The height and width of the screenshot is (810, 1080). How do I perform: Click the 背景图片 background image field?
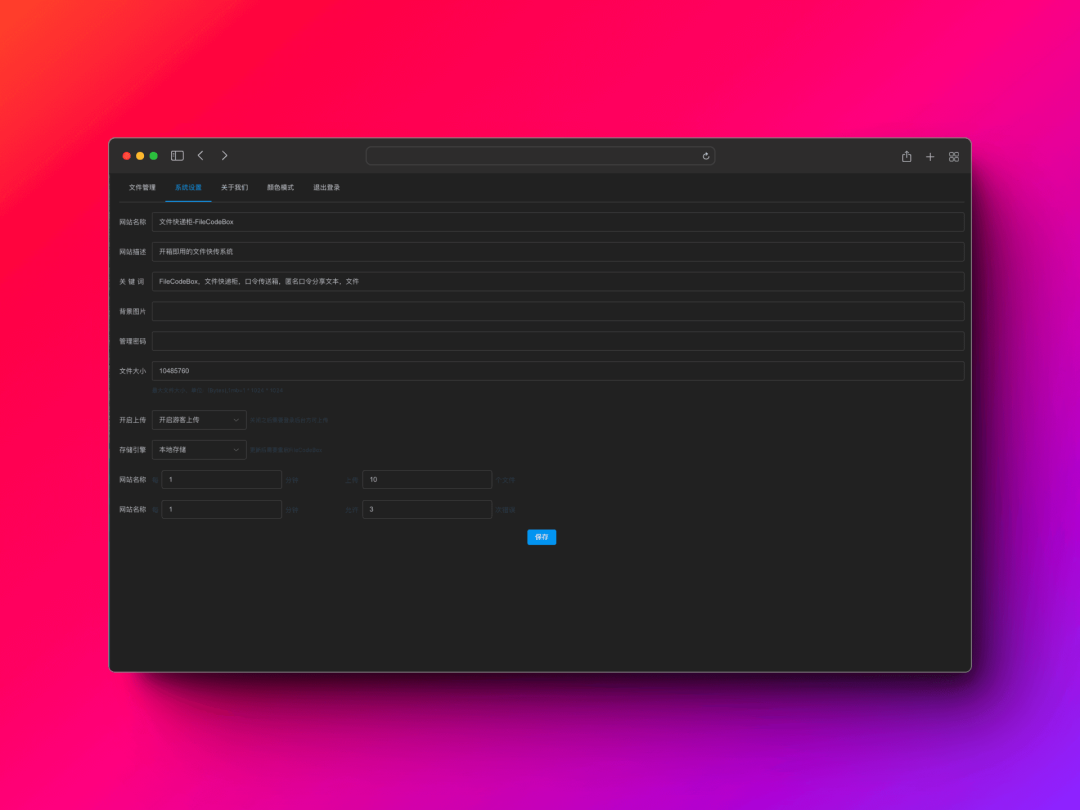pos(560,311)
